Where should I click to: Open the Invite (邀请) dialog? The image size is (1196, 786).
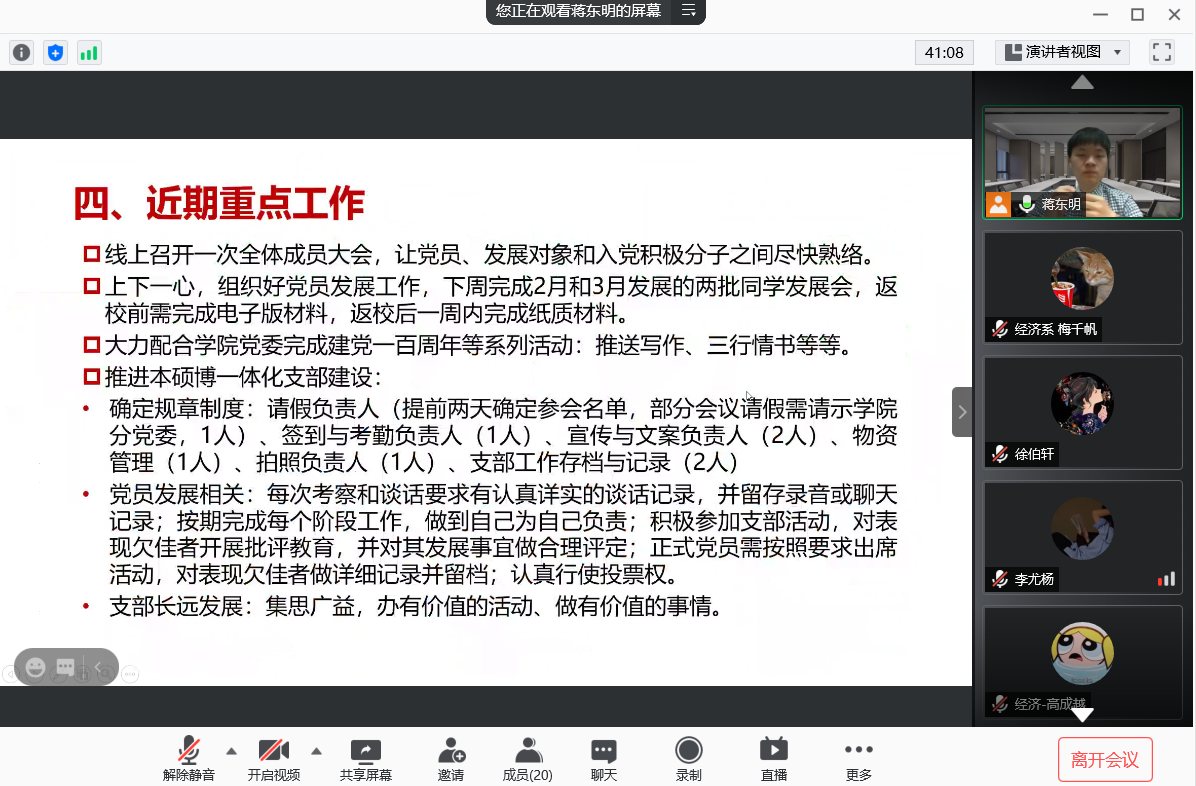(x=451, y=759)
